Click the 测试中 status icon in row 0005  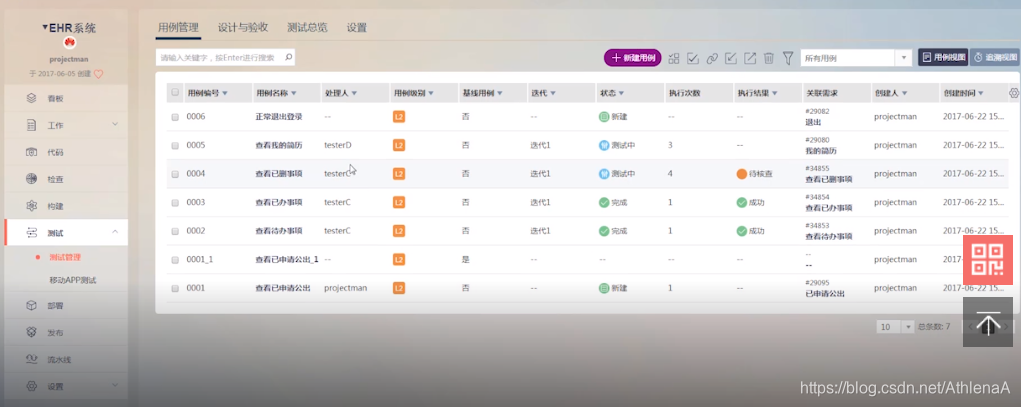click(604, 145)
